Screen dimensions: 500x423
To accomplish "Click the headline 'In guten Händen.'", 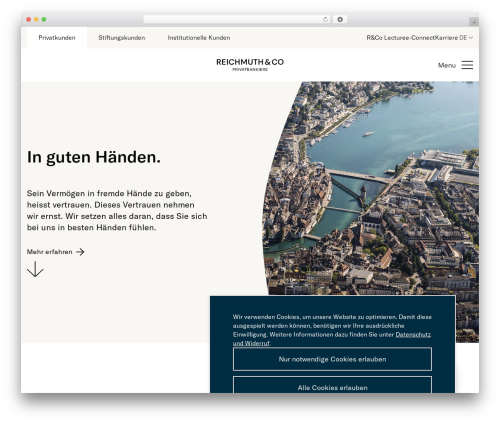I will [94, 157].
